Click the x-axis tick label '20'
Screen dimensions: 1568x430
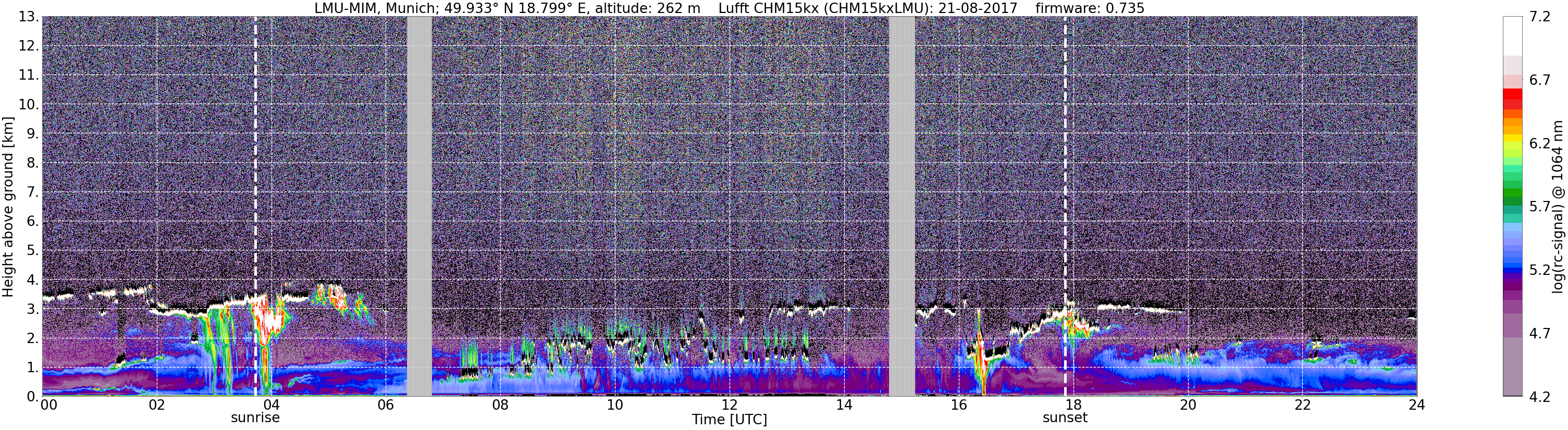pyautogui.click(x=1188, y=405)
